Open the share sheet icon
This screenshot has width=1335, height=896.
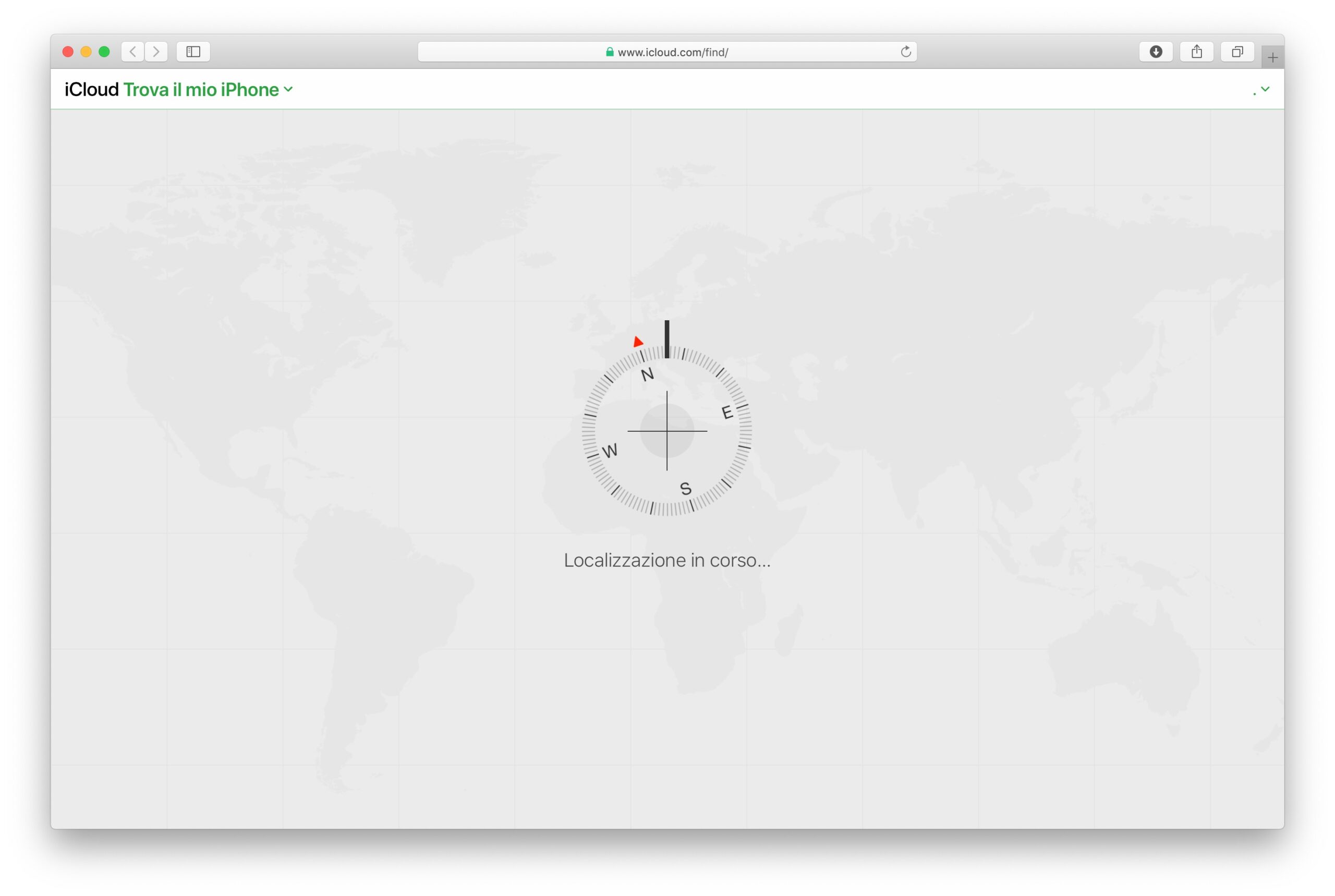click(1196, 52)
